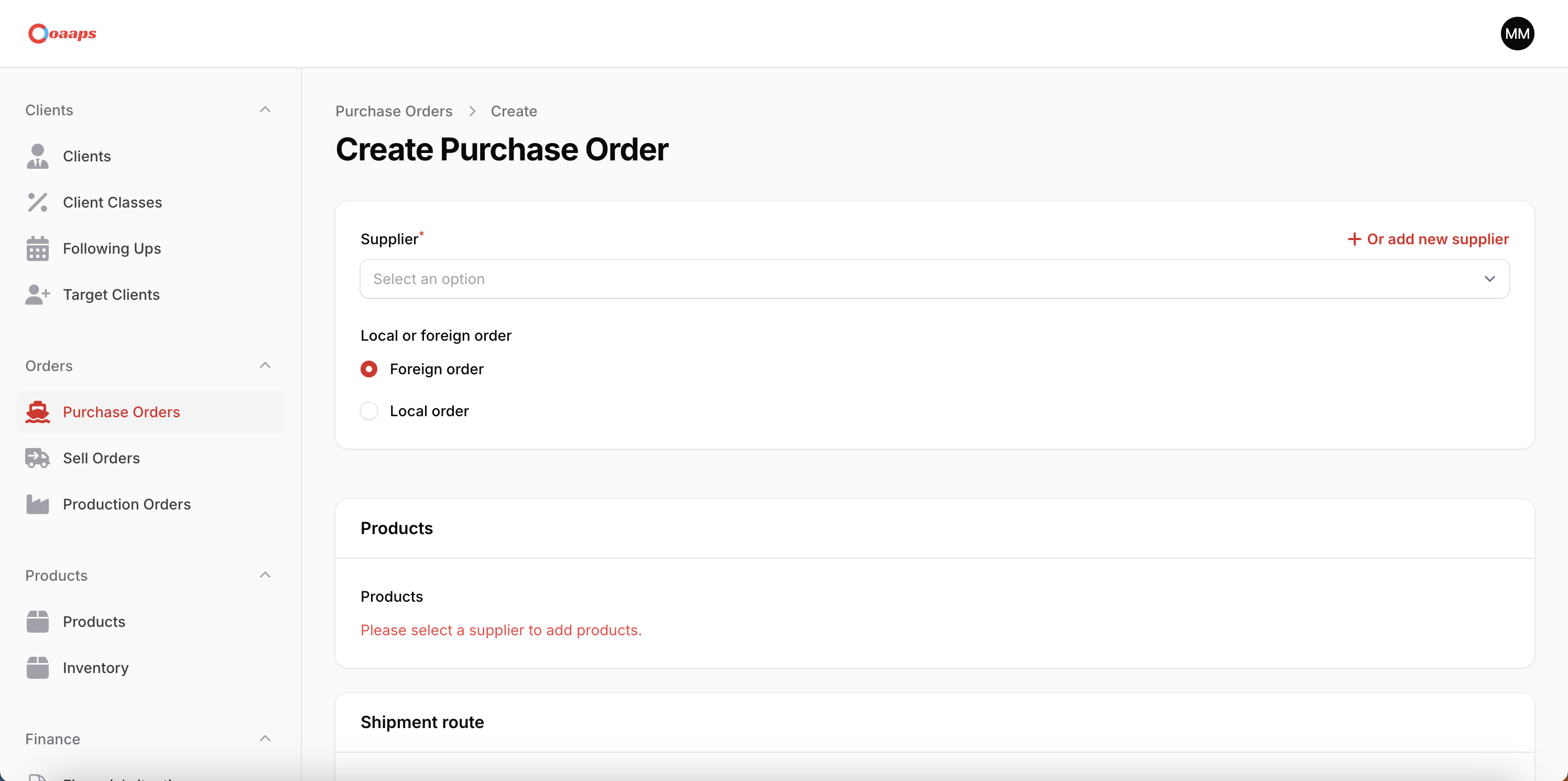Click the Production Orders factory icon
Viewport: 1568px width, 781px height.
pyautogui.click(x=37, y=504)
